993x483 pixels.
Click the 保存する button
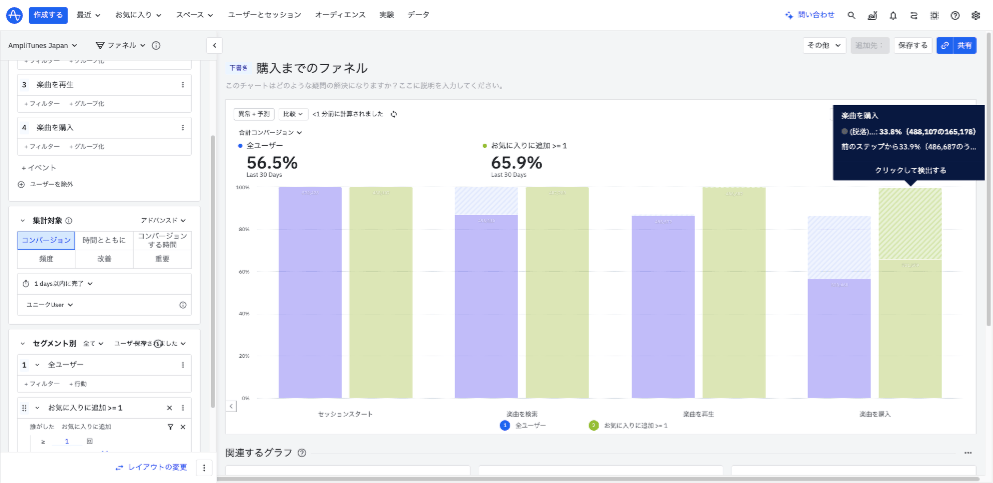click(912, 45)
